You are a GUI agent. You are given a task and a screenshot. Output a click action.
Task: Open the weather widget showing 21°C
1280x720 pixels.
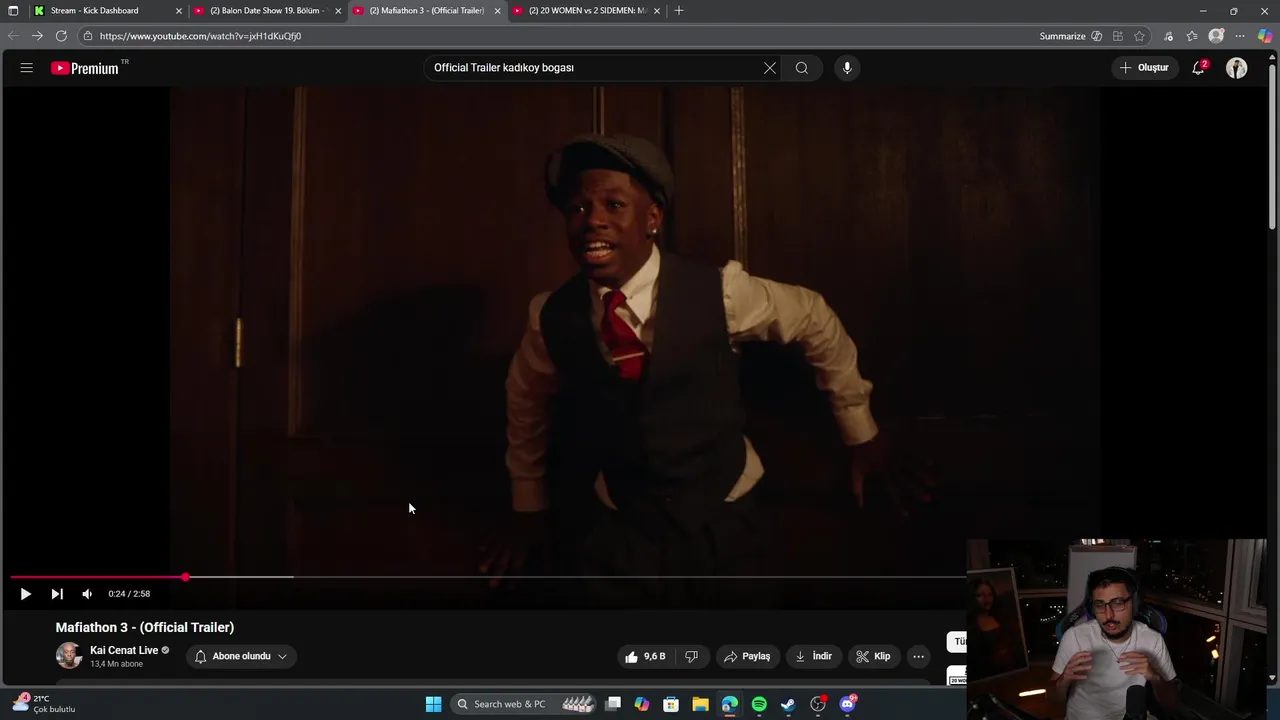point(45,704)
